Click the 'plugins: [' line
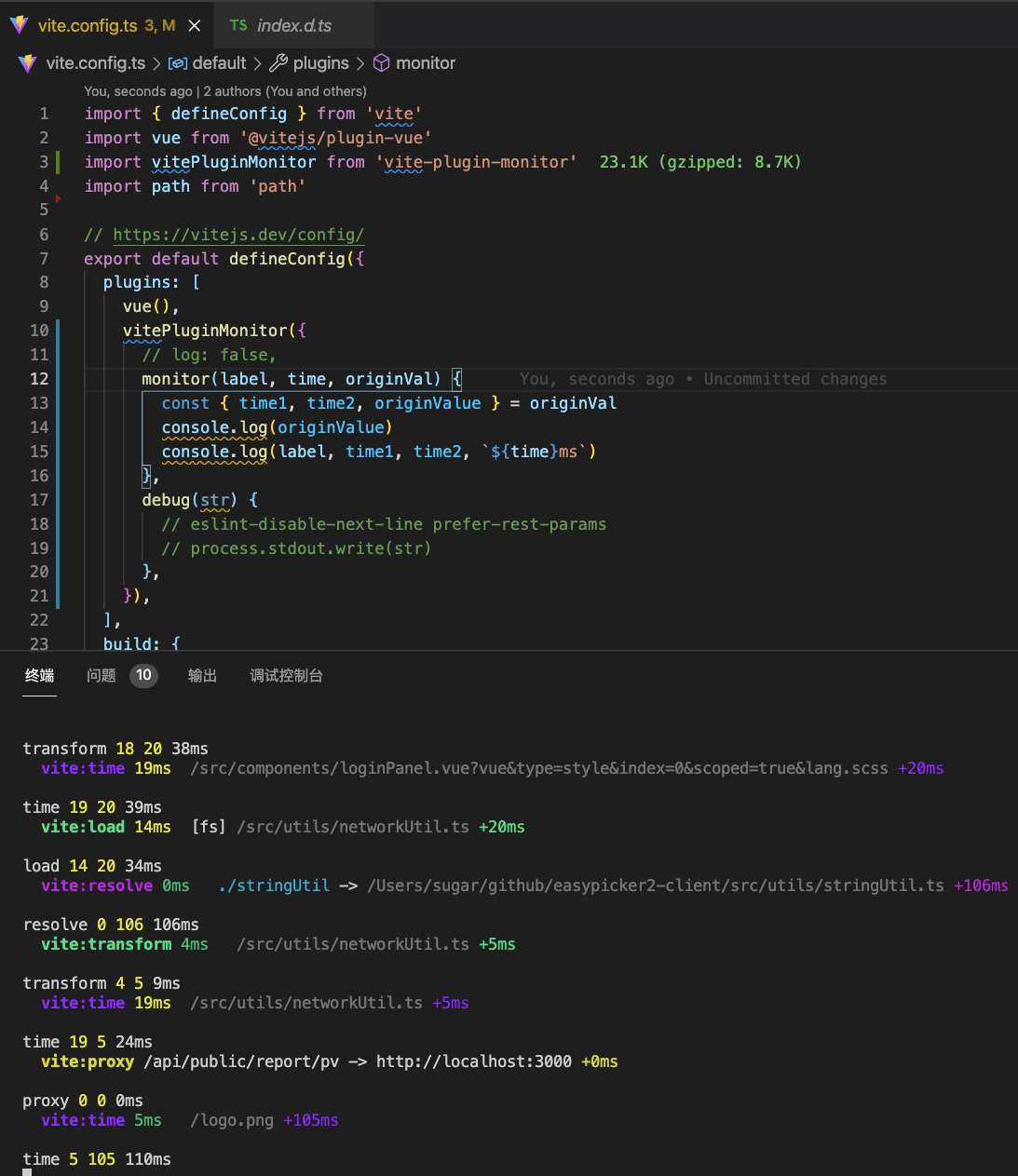This screenshot has height=1176, width=1018. (x=151, y=282)
